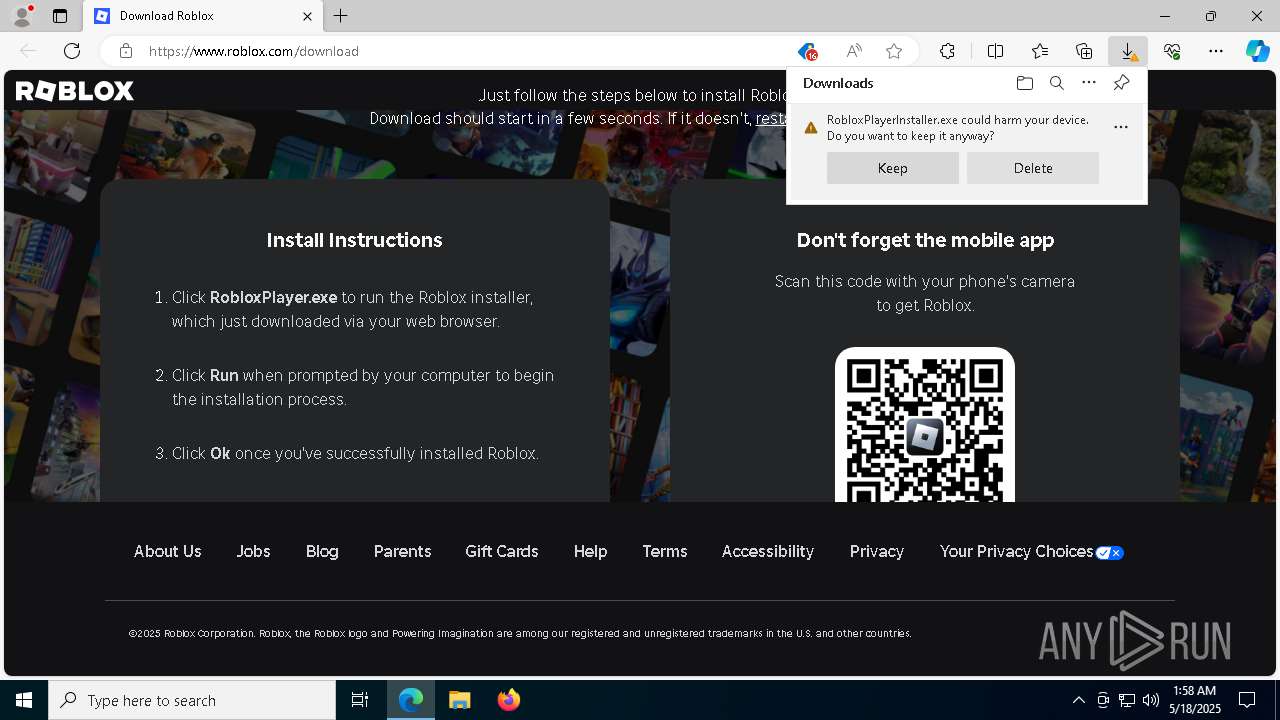Launch Firefox from the taskbar
The width and height of the screenshot is (1280, 720).
509,700
